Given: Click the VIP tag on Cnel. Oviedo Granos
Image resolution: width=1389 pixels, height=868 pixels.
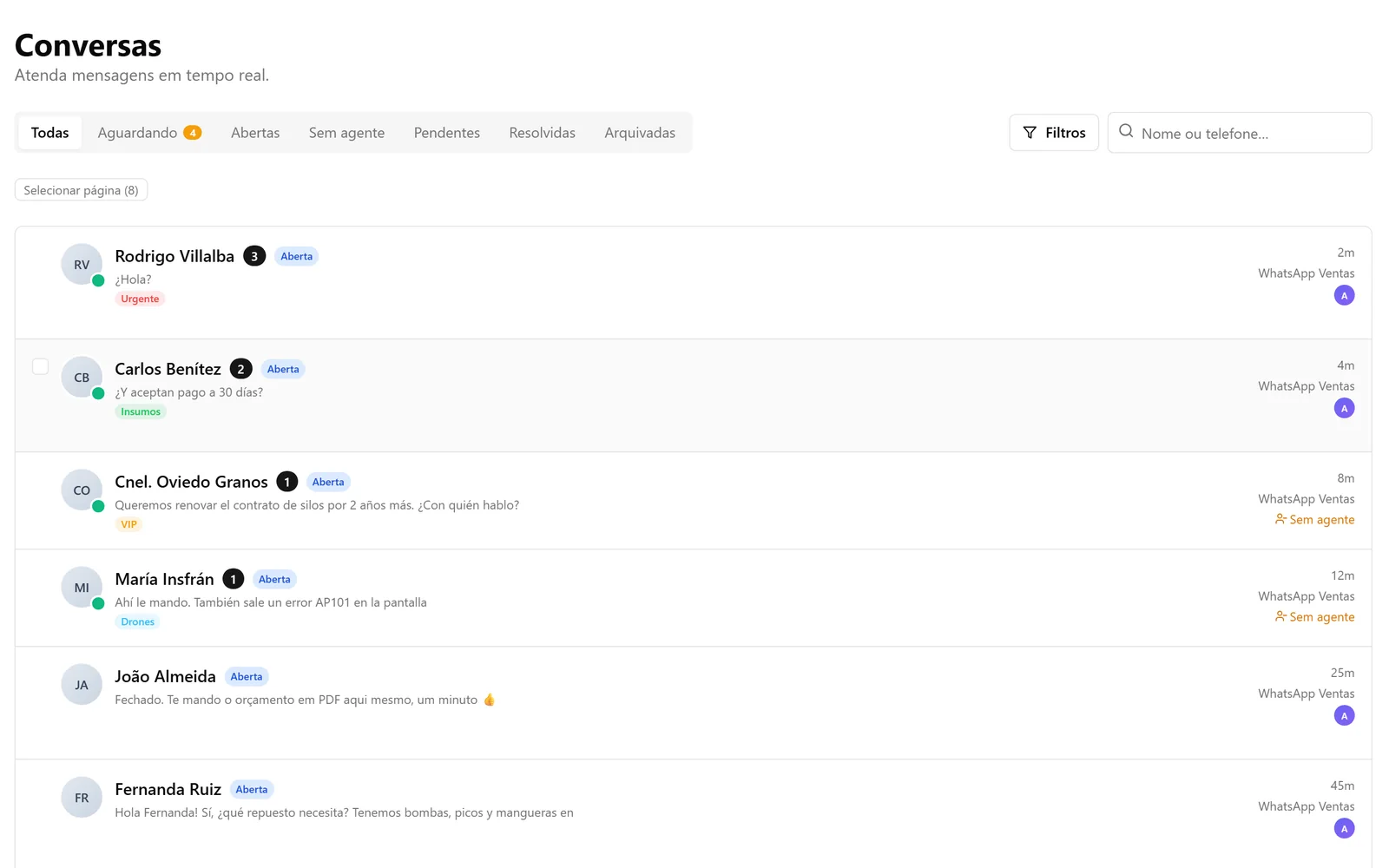Looking at the screenshot, I should [x=128, y=524].
